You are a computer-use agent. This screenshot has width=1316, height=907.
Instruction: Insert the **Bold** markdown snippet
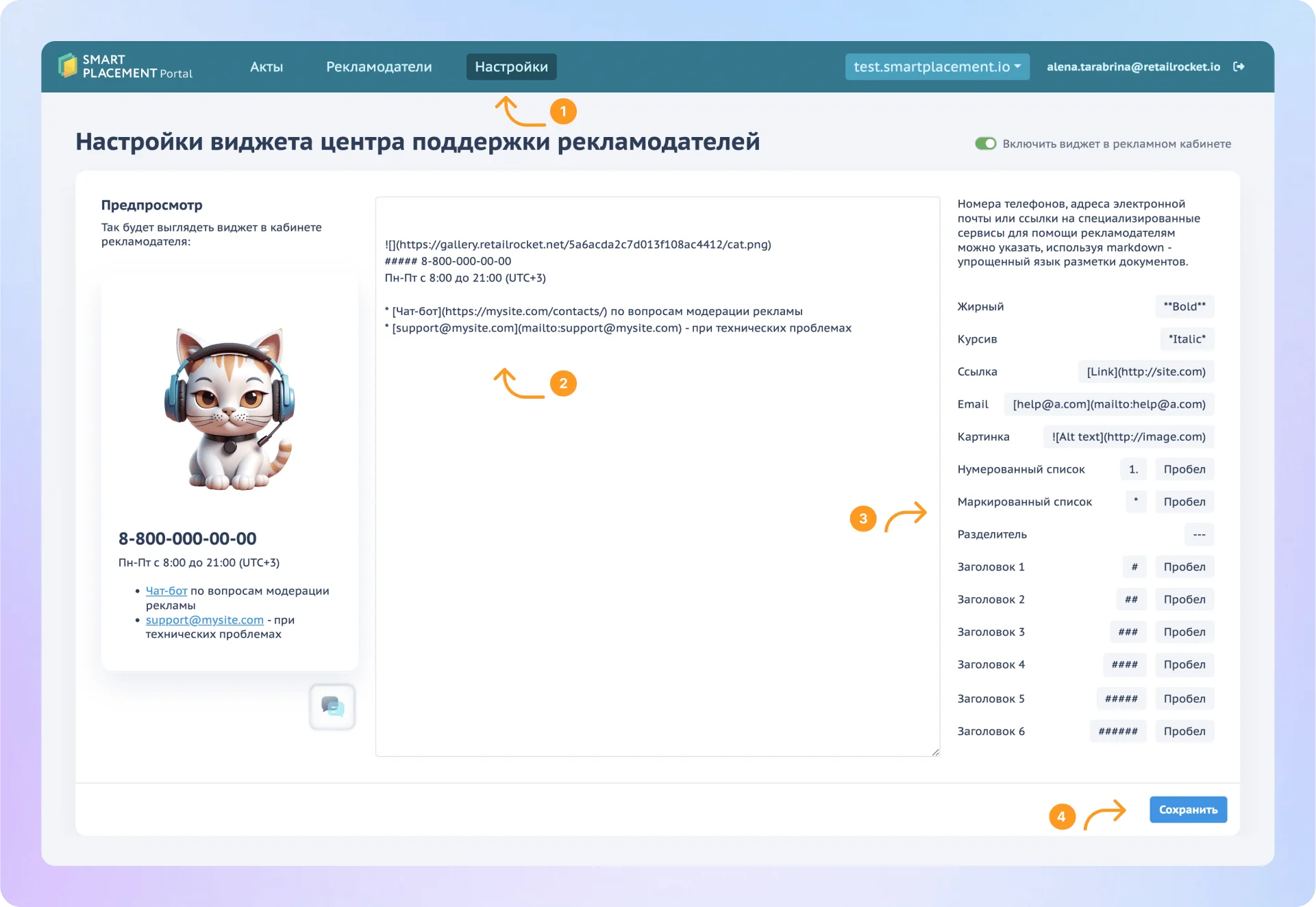click(1184, 306)
